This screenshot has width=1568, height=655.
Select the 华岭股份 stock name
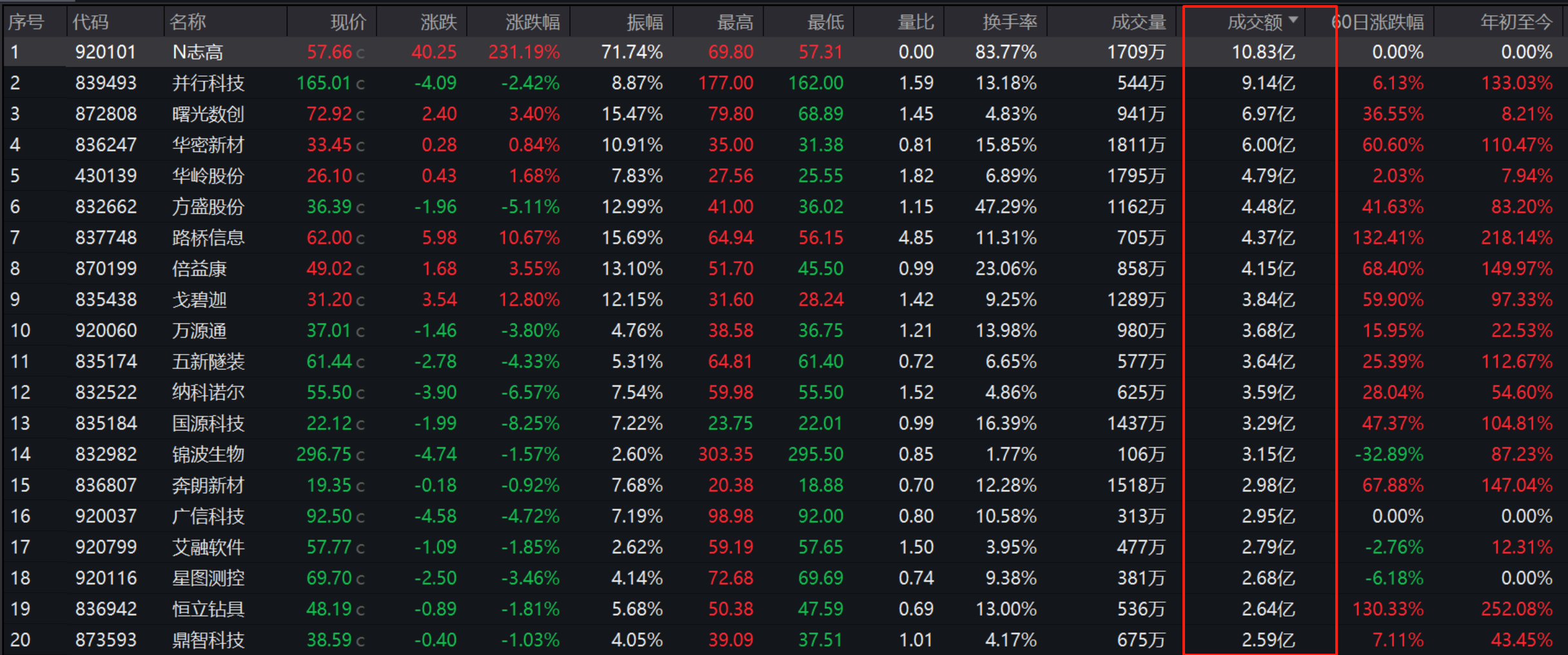pyautogui.click(x=208, y=176)
